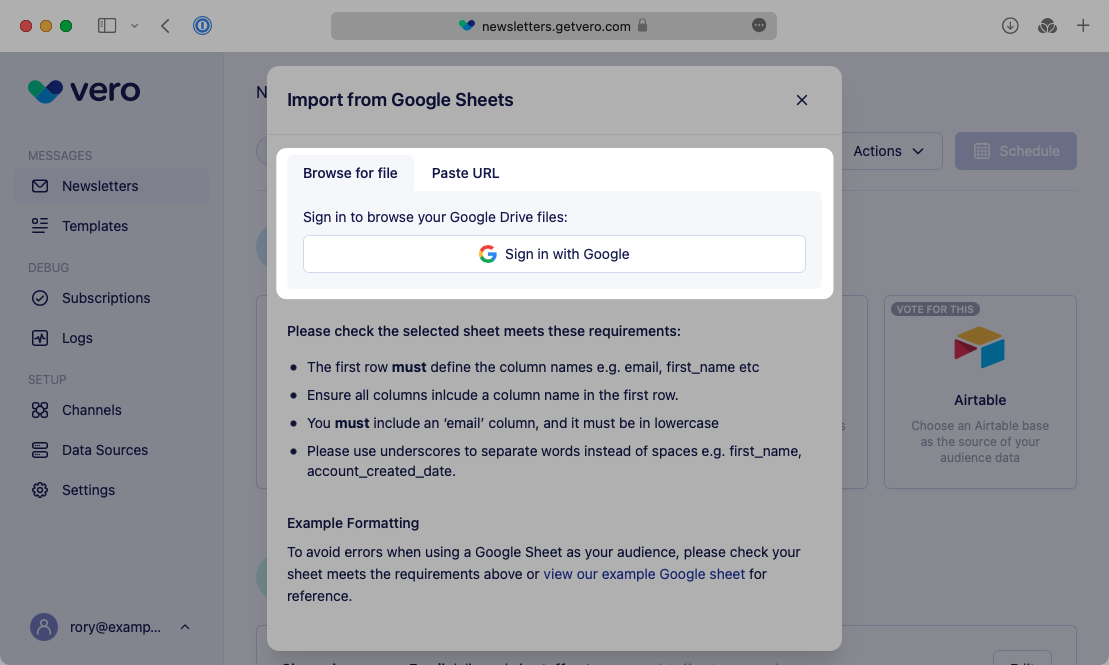Image resolution: width=1109 pixels, height=665 pixels.
Task: Click the VOTE FOR THIS badge on Airtable
Action: pyautogui.click(x=933, y=309)
